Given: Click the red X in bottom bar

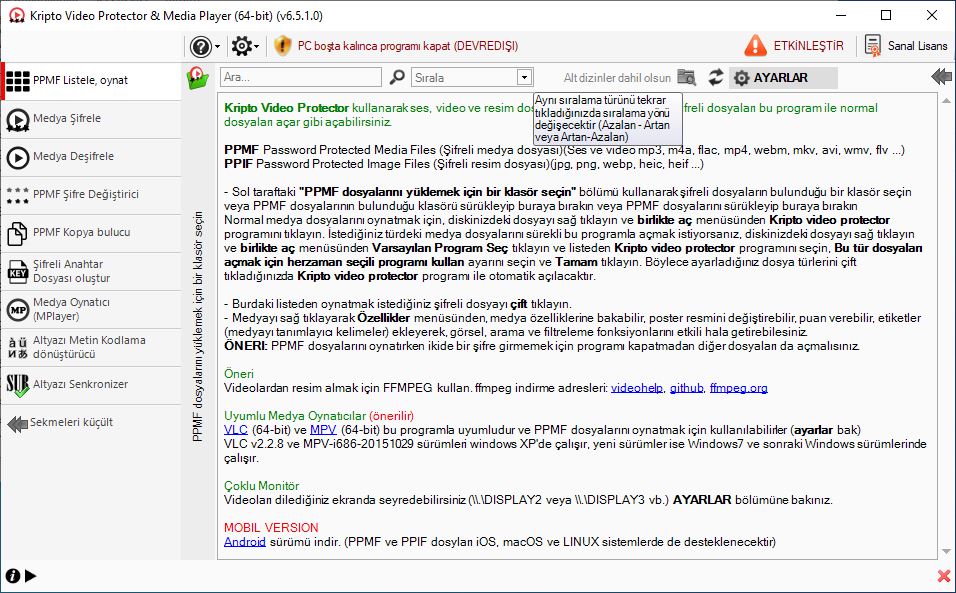Looking at the screenshot, I should (944, 576).
